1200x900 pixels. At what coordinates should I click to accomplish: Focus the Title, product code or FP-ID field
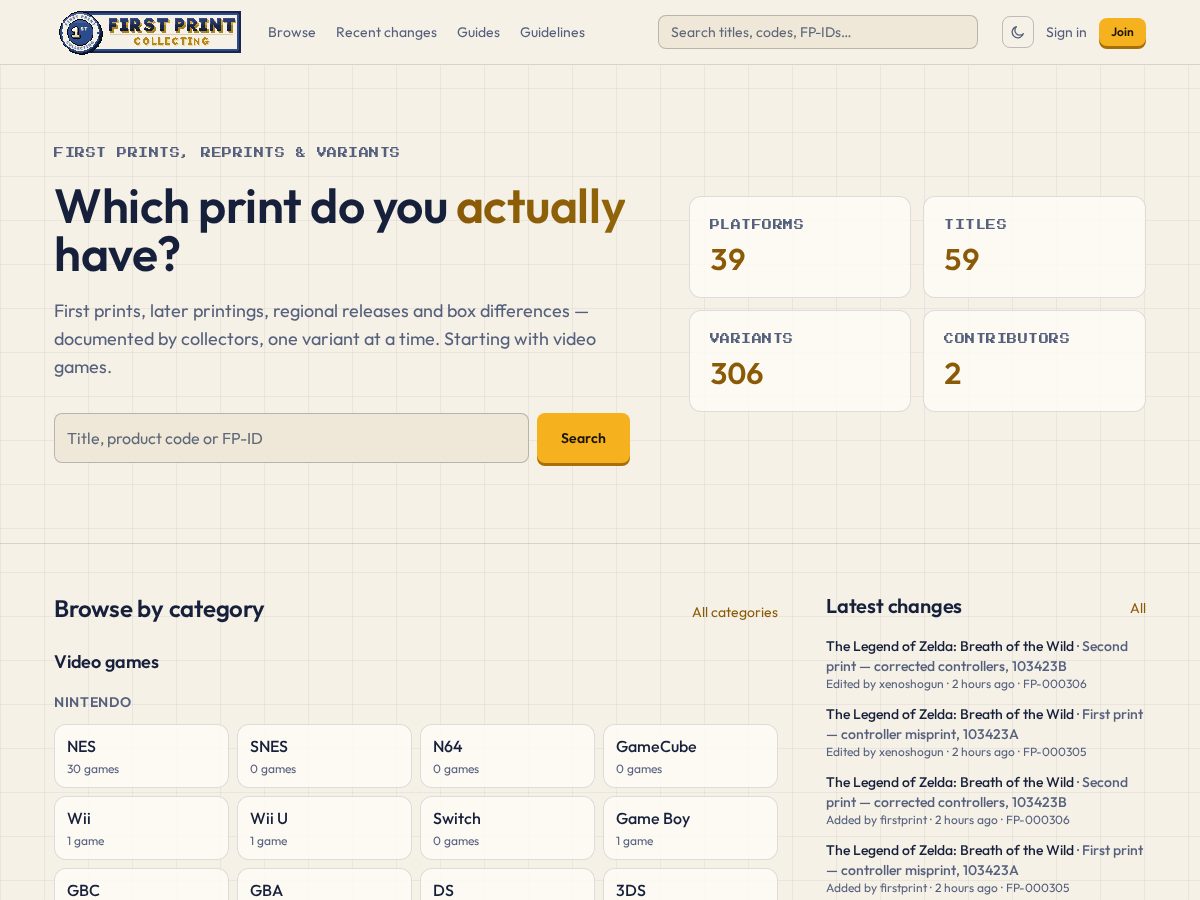click(x=291, y=438)
